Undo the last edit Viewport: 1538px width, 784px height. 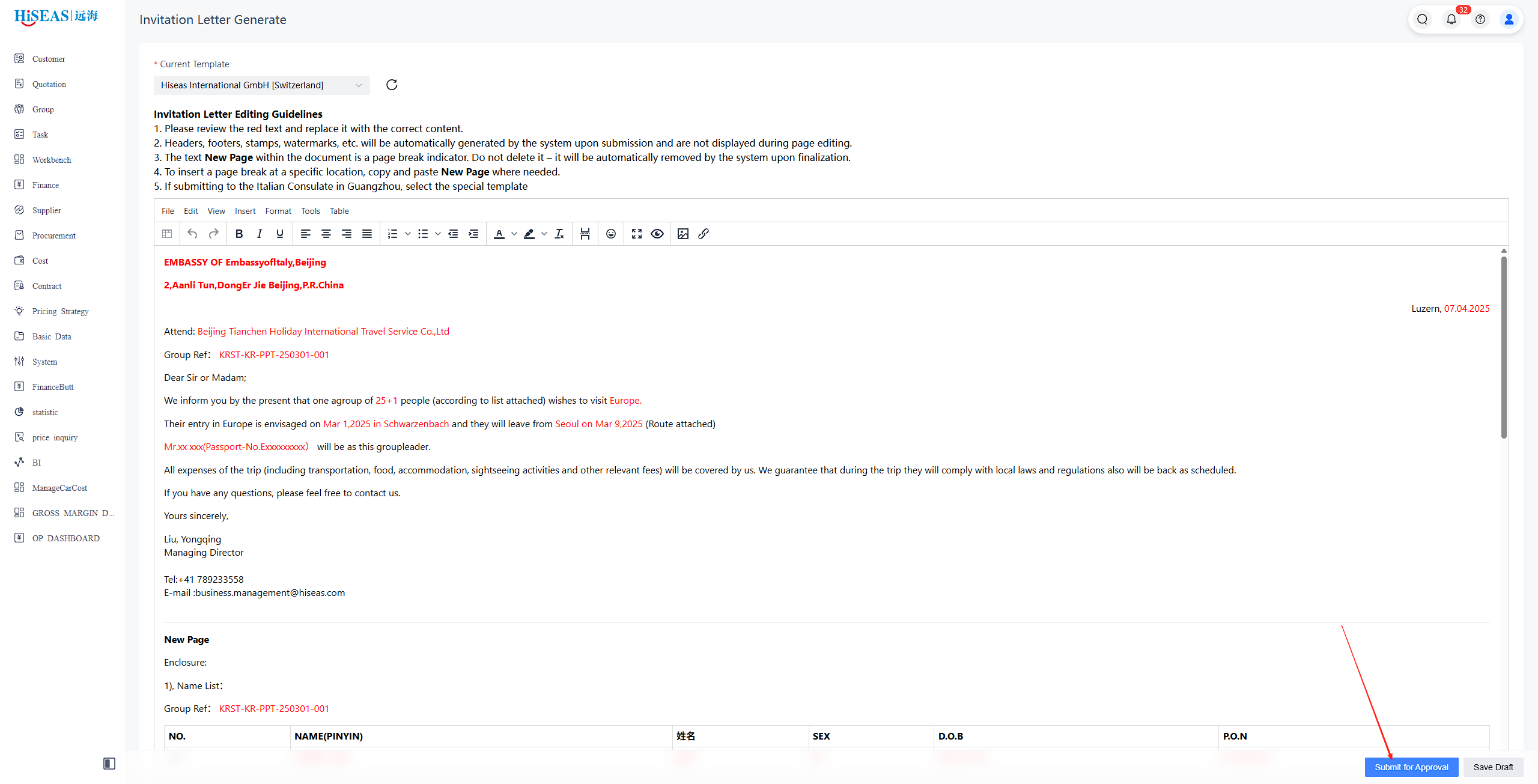coord(192,234)
